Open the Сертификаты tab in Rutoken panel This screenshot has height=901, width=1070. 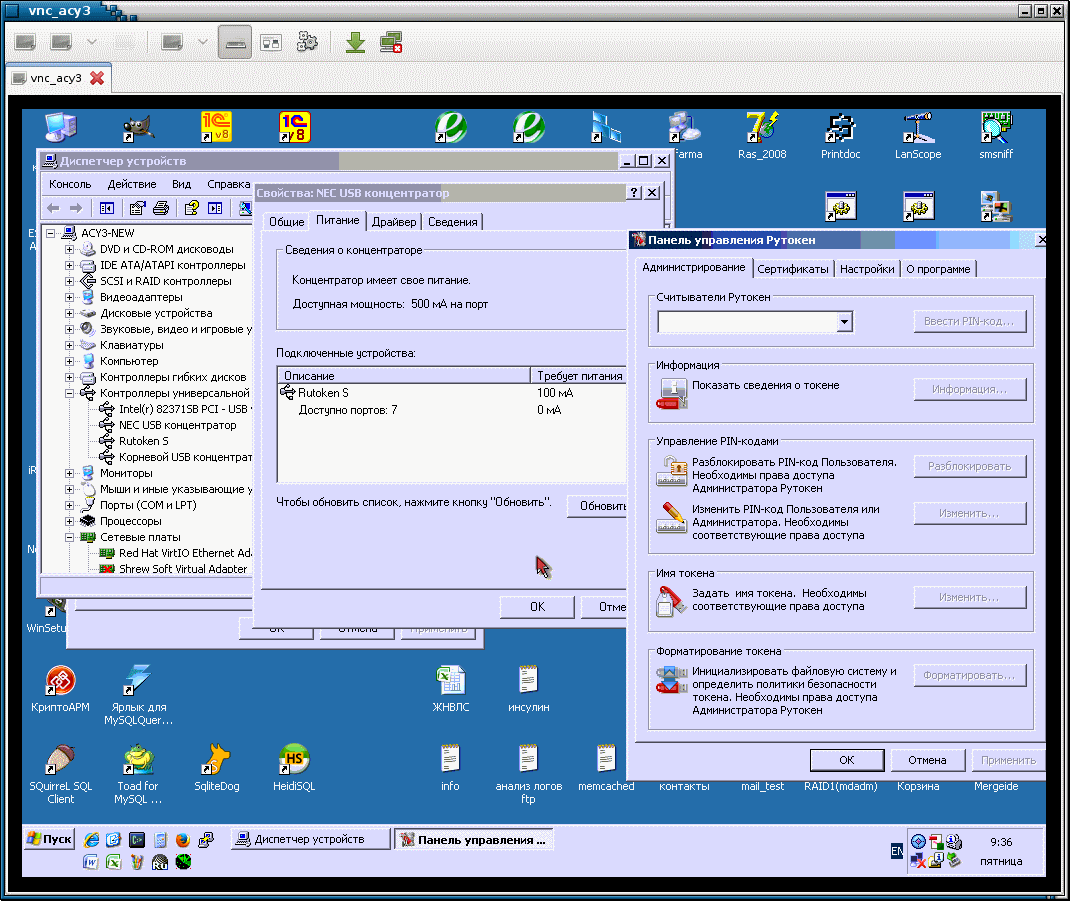[x=792, y=269]
